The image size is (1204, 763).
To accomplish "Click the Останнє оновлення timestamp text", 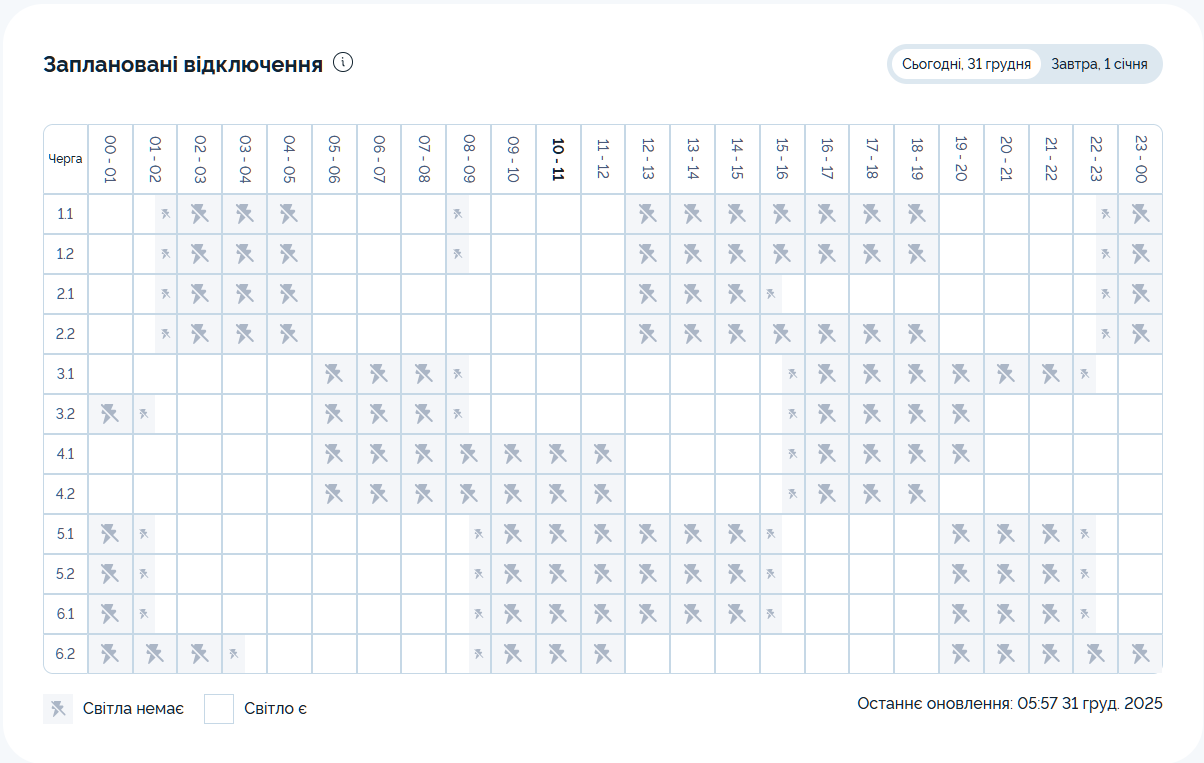I will tap(1009, 704).
